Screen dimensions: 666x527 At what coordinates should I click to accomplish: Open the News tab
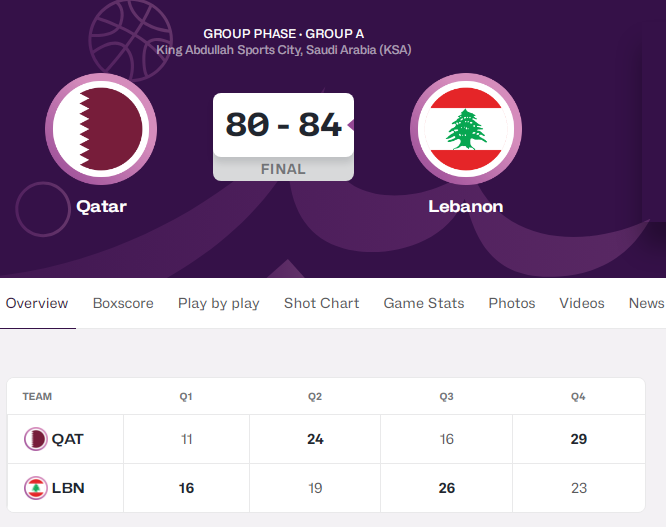coord(646,303)
